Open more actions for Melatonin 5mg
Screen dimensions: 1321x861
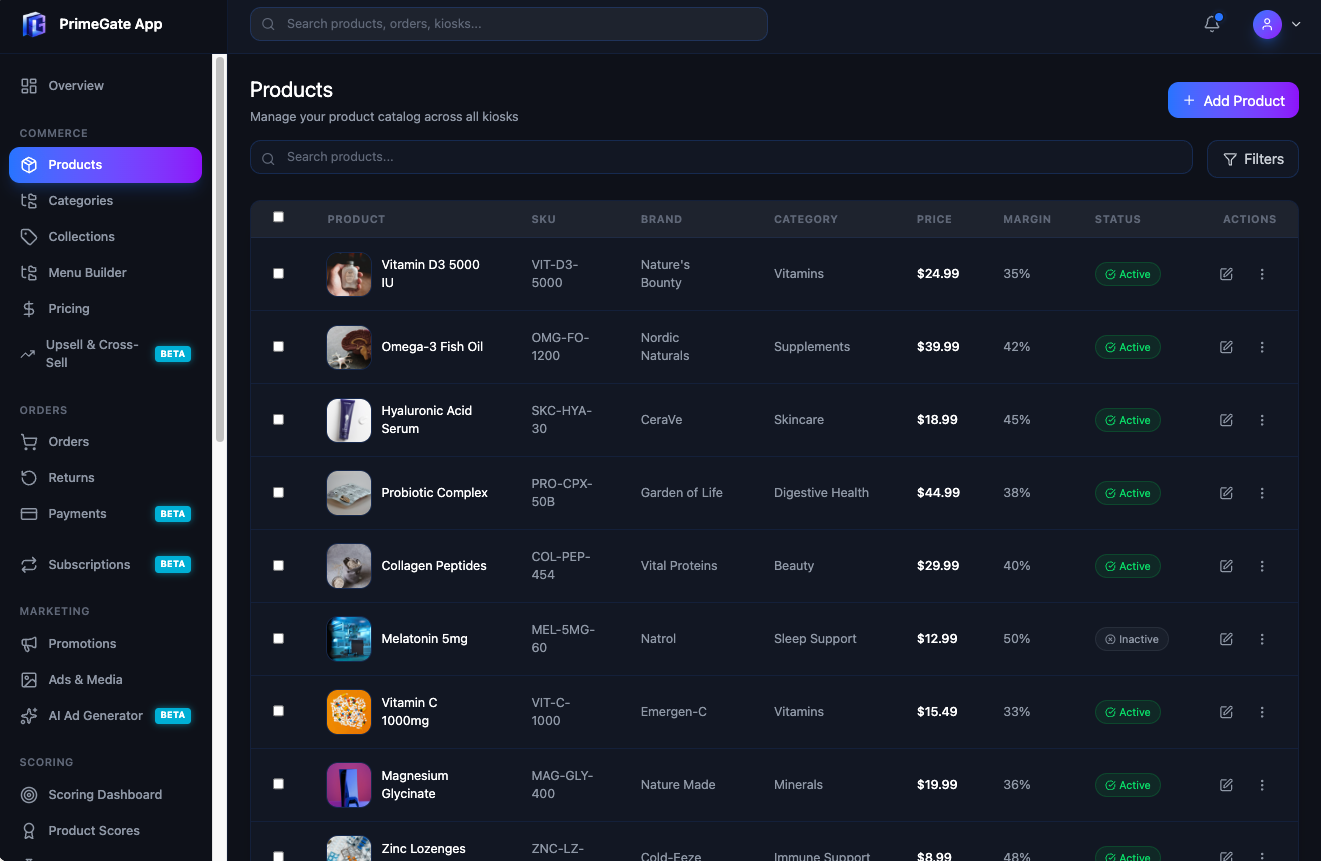click(x=1262, y=639)
